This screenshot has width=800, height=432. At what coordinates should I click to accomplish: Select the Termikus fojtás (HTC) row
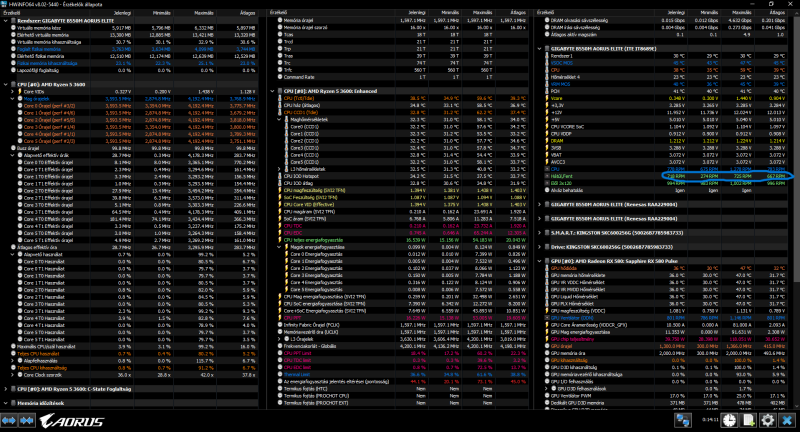coord(402,389)
